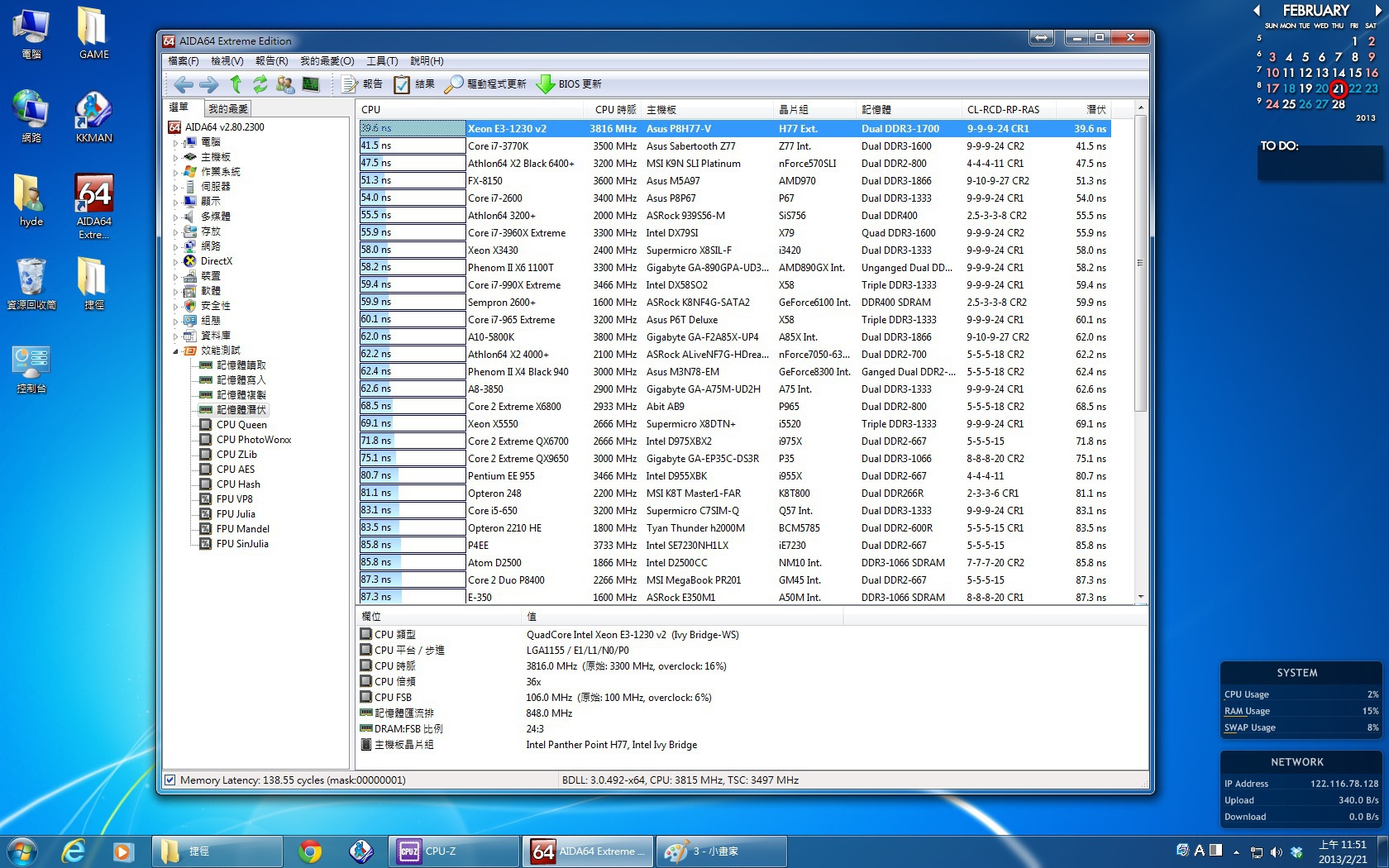Screen dimensions: 1389x868
Task: Expand the 主機板 tree node
Action: pyautogui.click(x=175, y=157)
